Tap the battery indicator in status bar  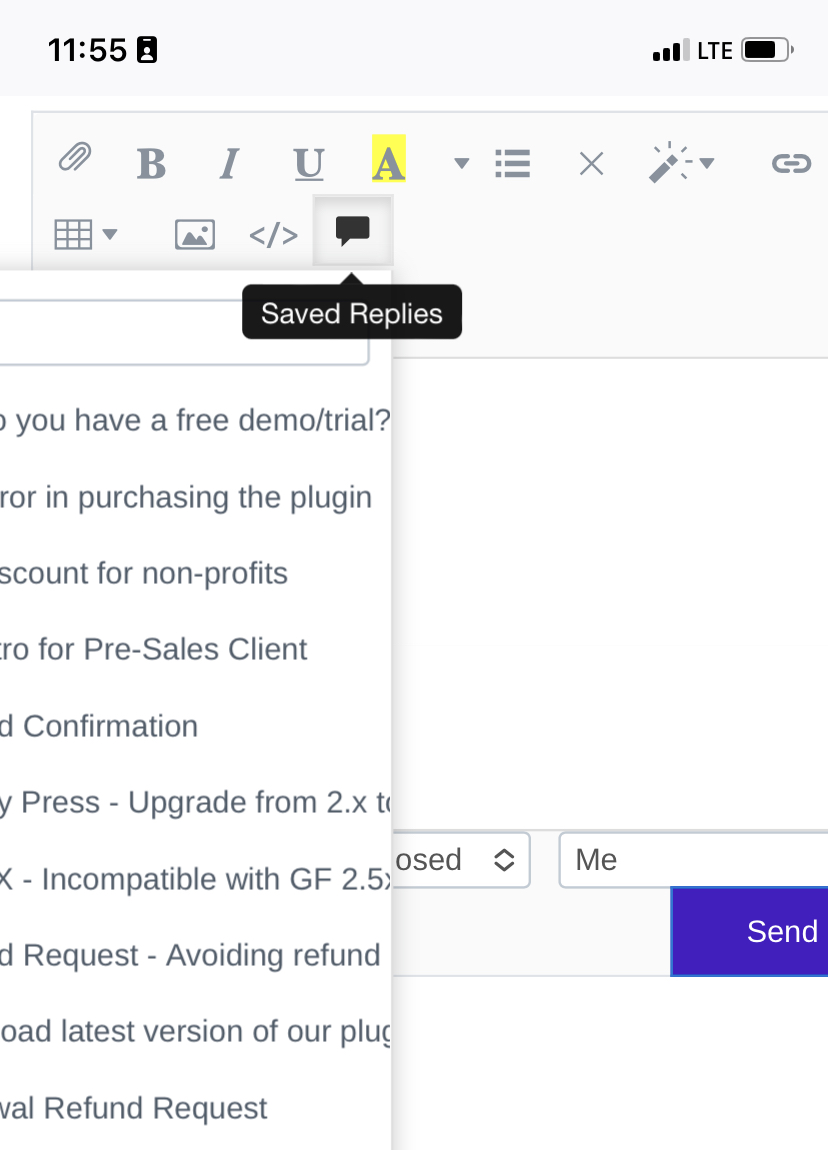[767, 50]
